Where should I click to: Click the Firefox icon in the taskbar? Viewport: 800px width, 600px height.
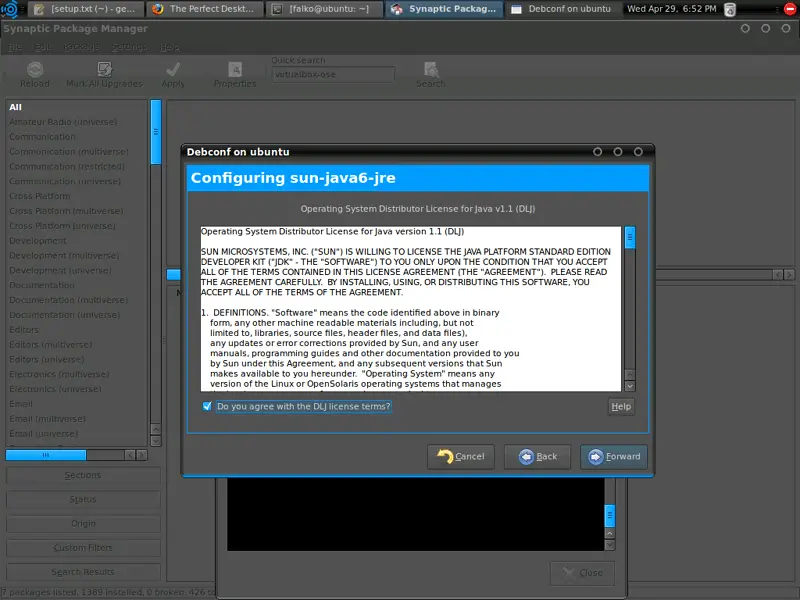coord(158,9)
